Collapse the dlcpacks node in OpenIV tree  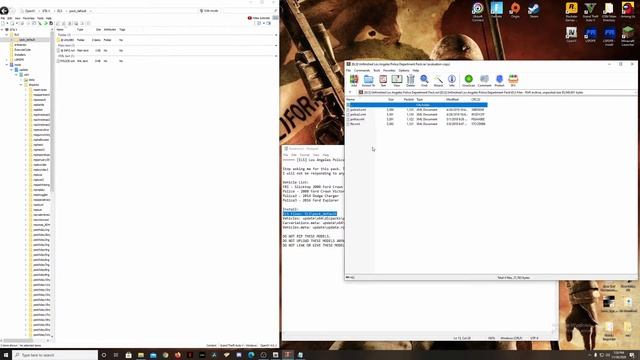tap(22, 85)
